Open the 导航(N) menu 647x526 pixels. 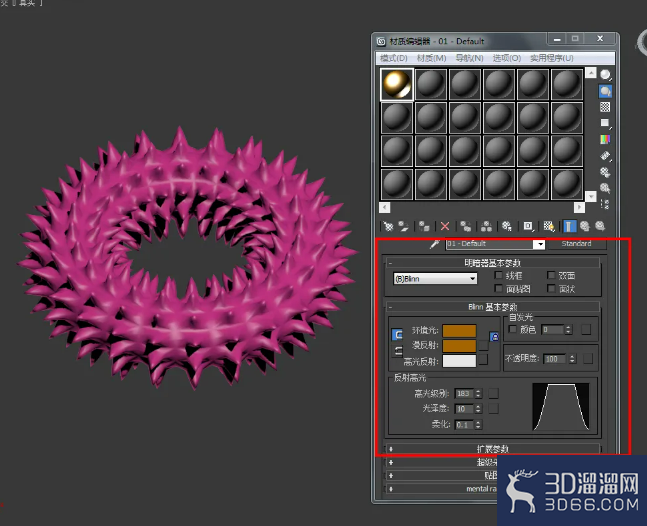[x=469, y=58]
